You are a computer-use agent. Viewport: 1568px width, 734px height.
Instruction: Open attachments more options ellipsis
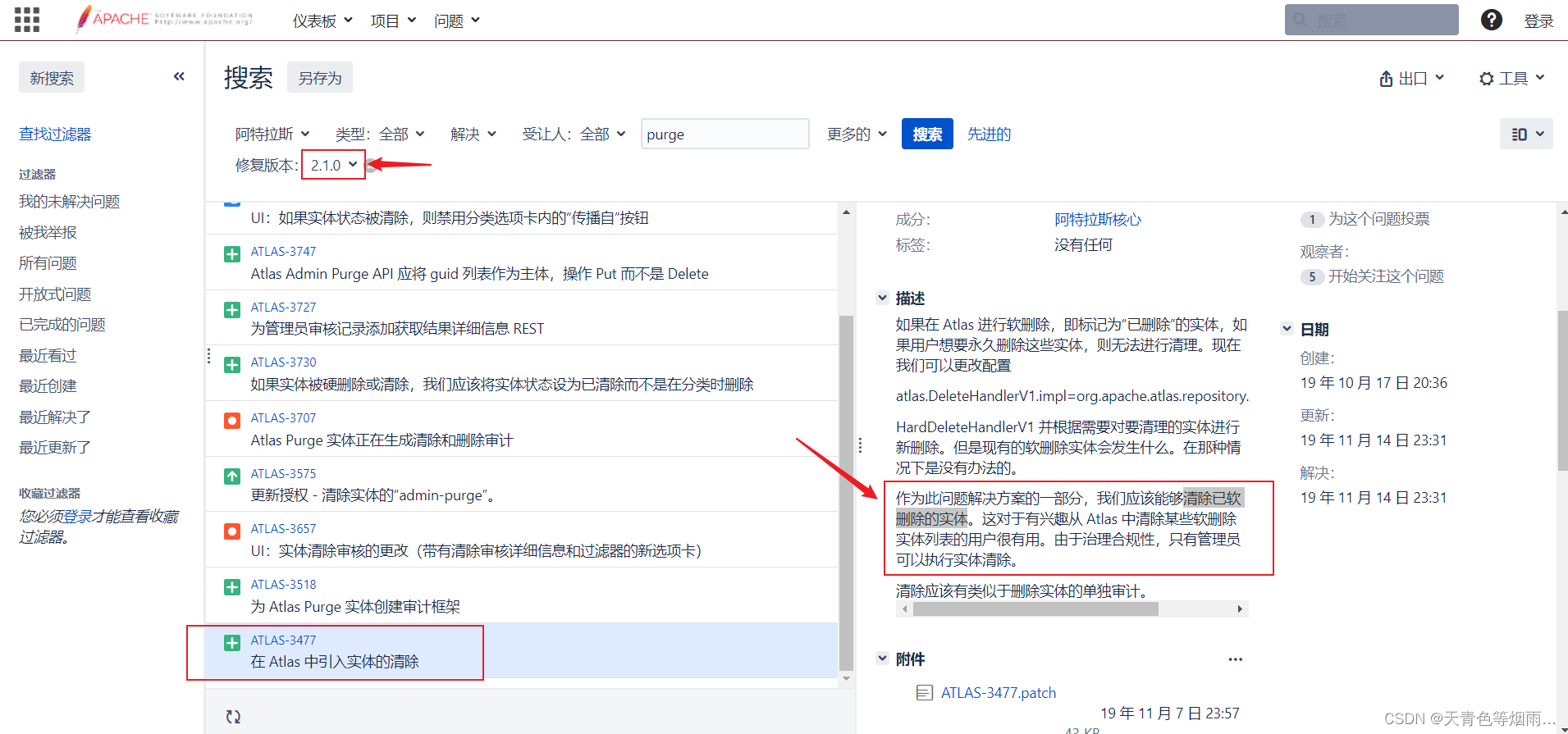point(1235,659)
